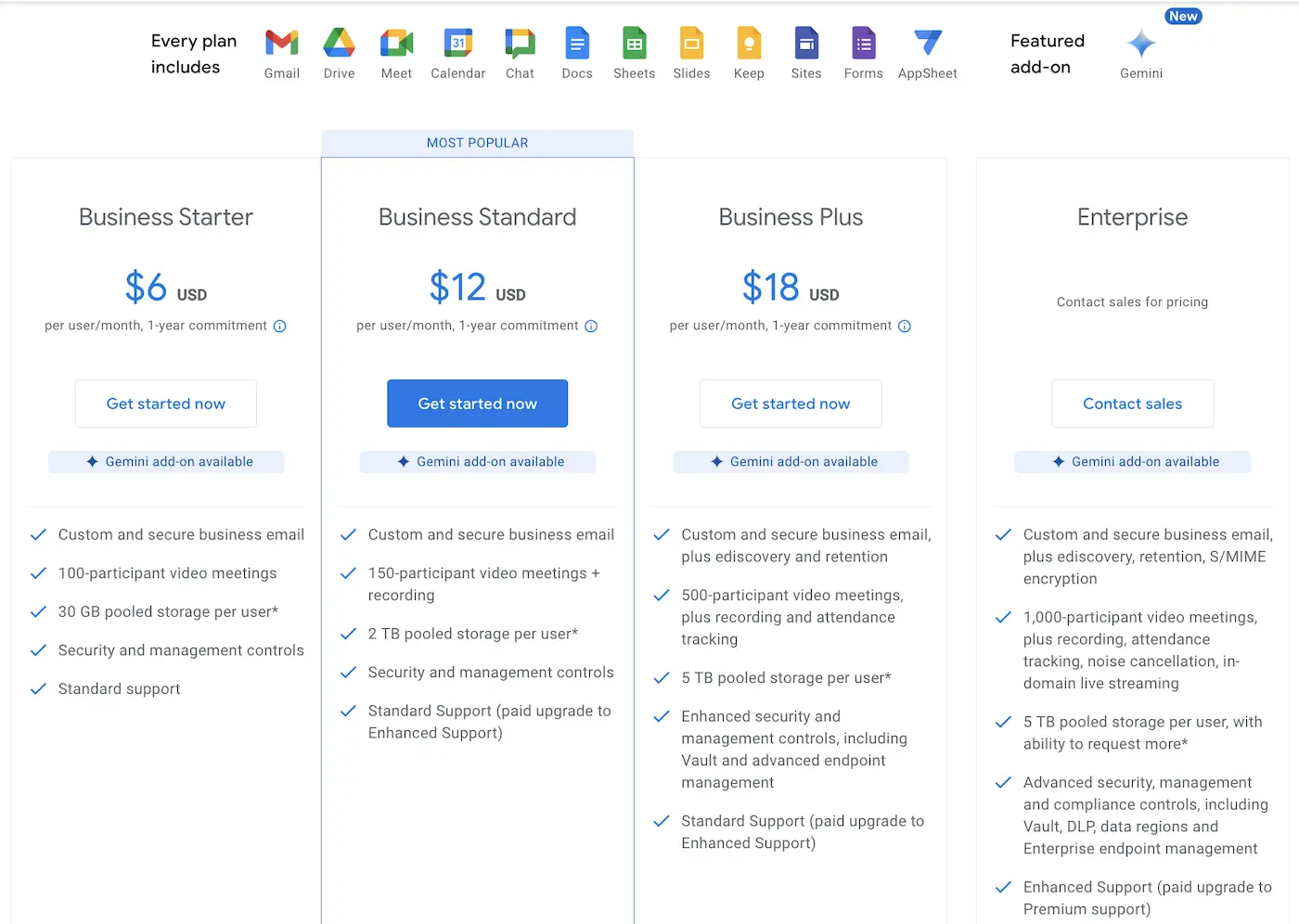Open the Chat app icon
1299x924 pixels.
tap(520, 45)
